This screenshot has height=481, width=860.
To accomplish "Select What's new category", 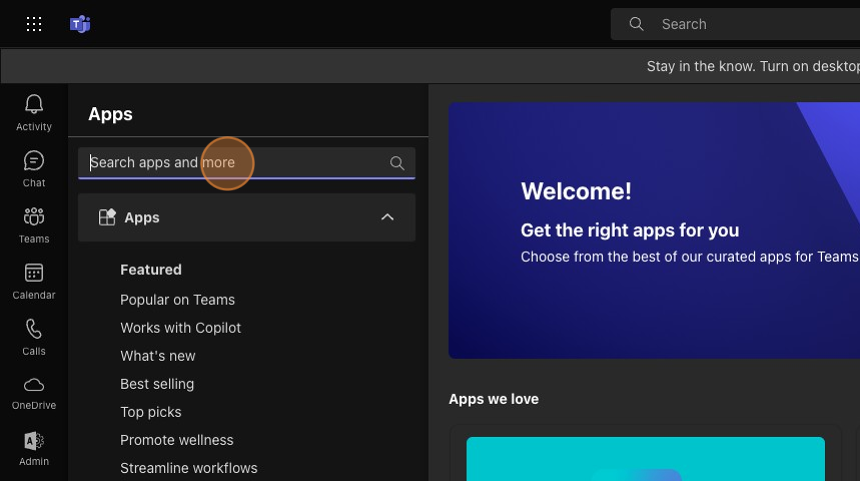I will tap(158, 356).
